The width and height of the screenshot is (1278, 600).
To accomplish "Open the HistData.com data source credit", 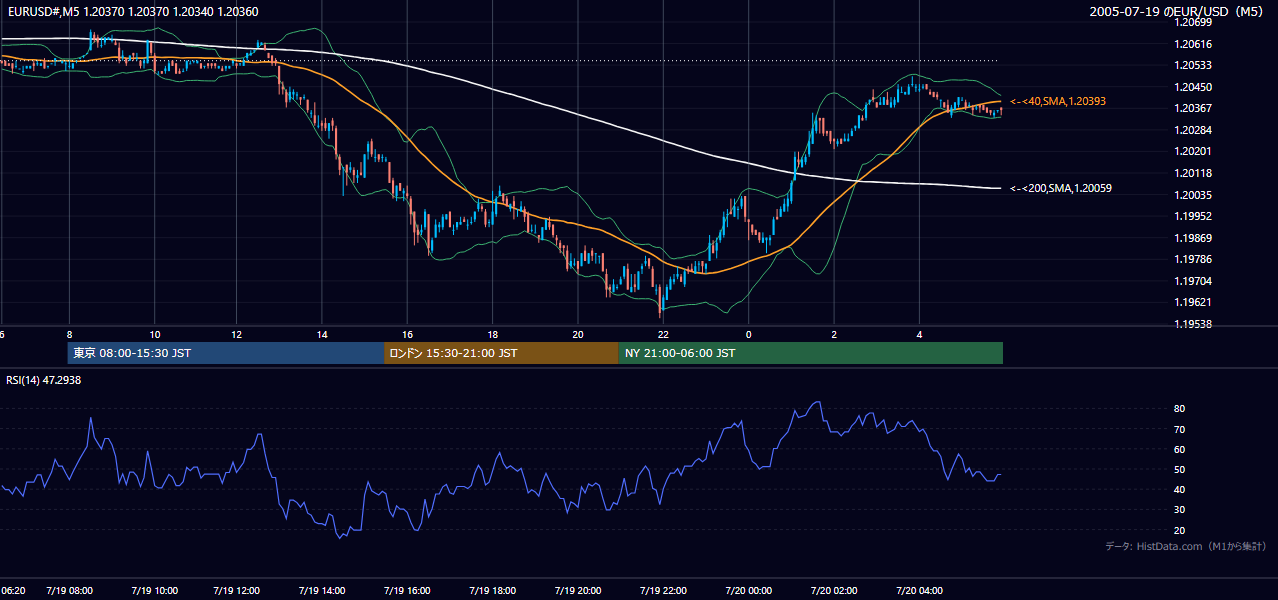I will (1186, 546).
